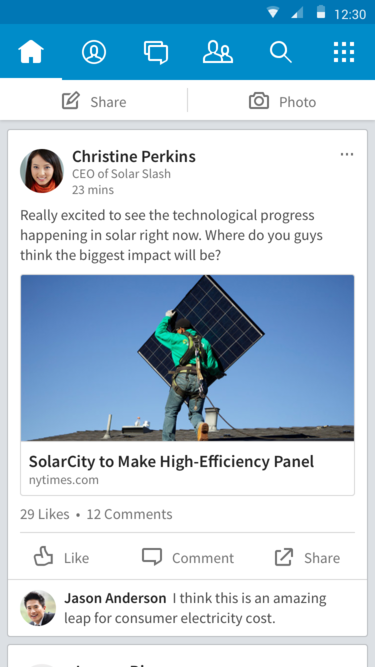View the 29 Likes list
Image resolution: width=375 pixels, height=667 pixels.
pos(45,514)
